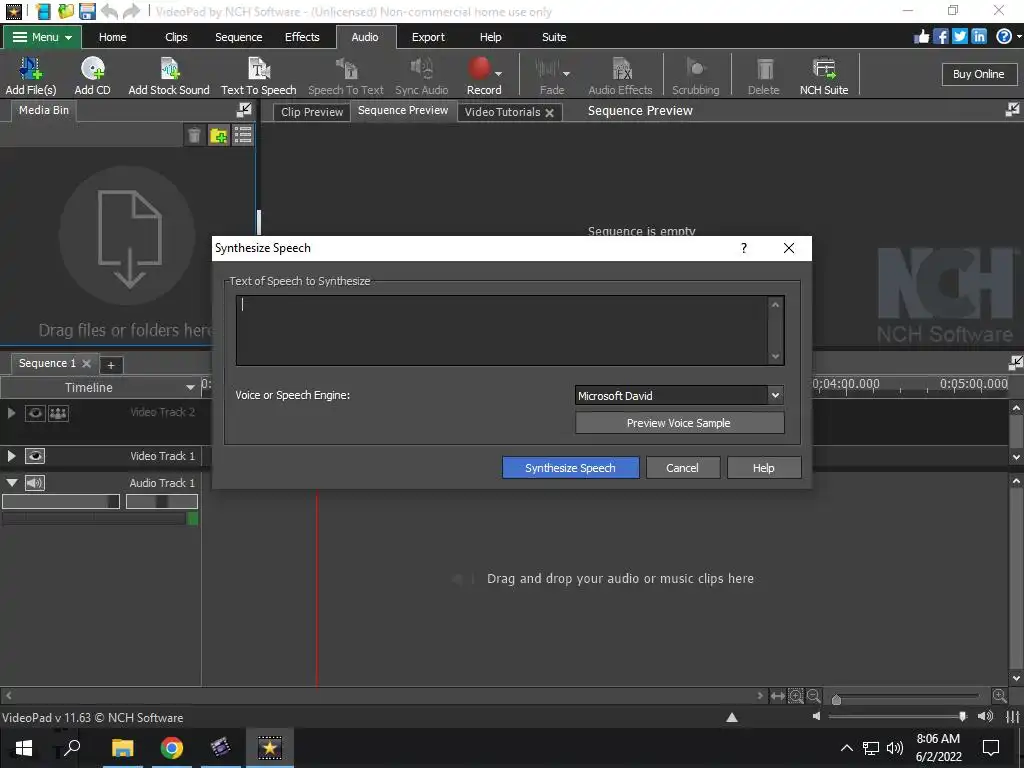Open Add Stock Sound

tap(168, 76)
